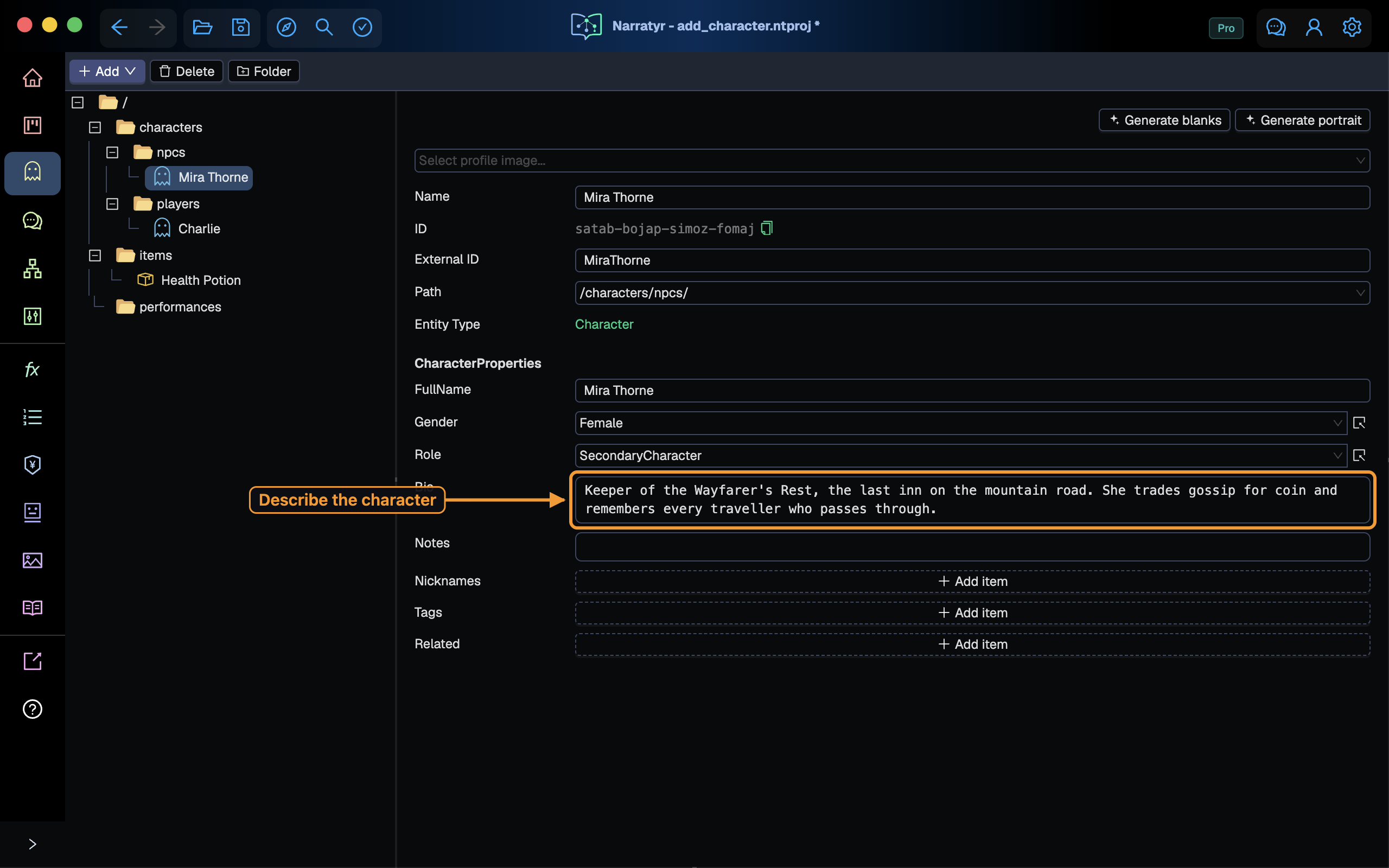This screenshot has height=868, width=1389.
Task: Select the items folder label
Action: [x=156, y=256]
